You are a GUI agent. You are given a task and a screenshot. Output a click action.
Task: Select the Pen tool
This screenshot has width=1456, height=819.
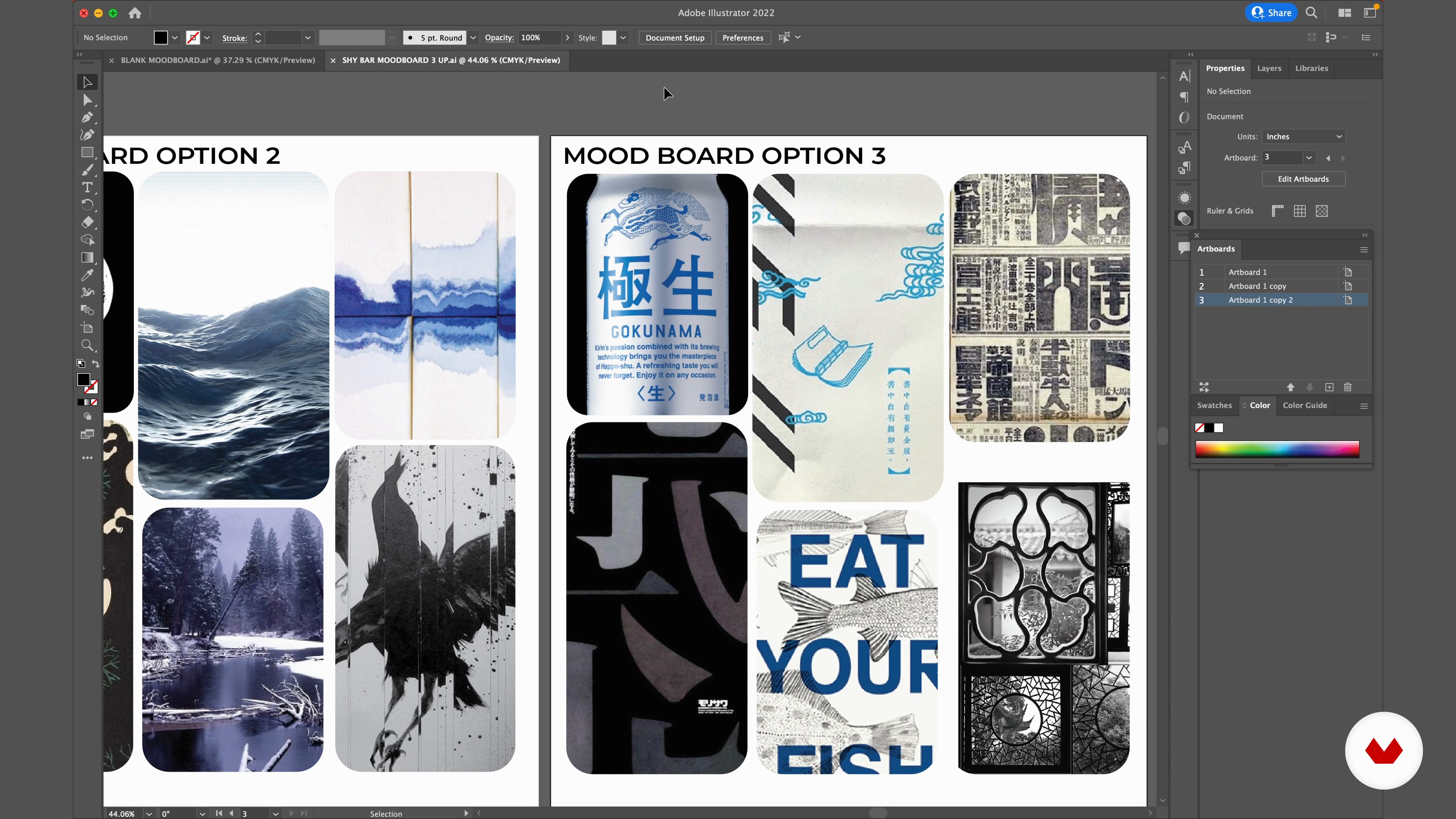[x=87, y=118]
